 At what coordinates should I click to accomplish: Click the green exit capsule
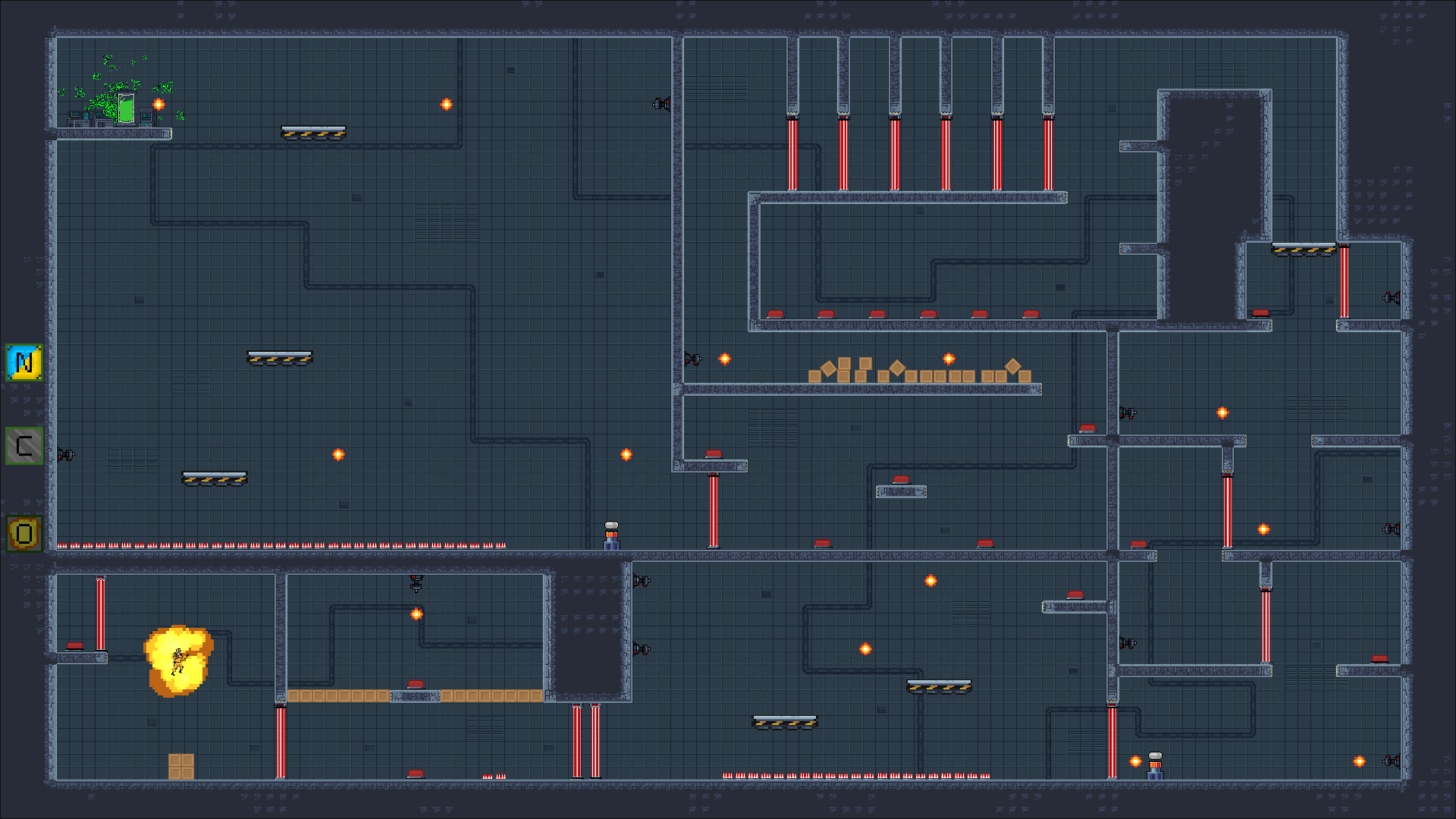[x=126, y=108]
